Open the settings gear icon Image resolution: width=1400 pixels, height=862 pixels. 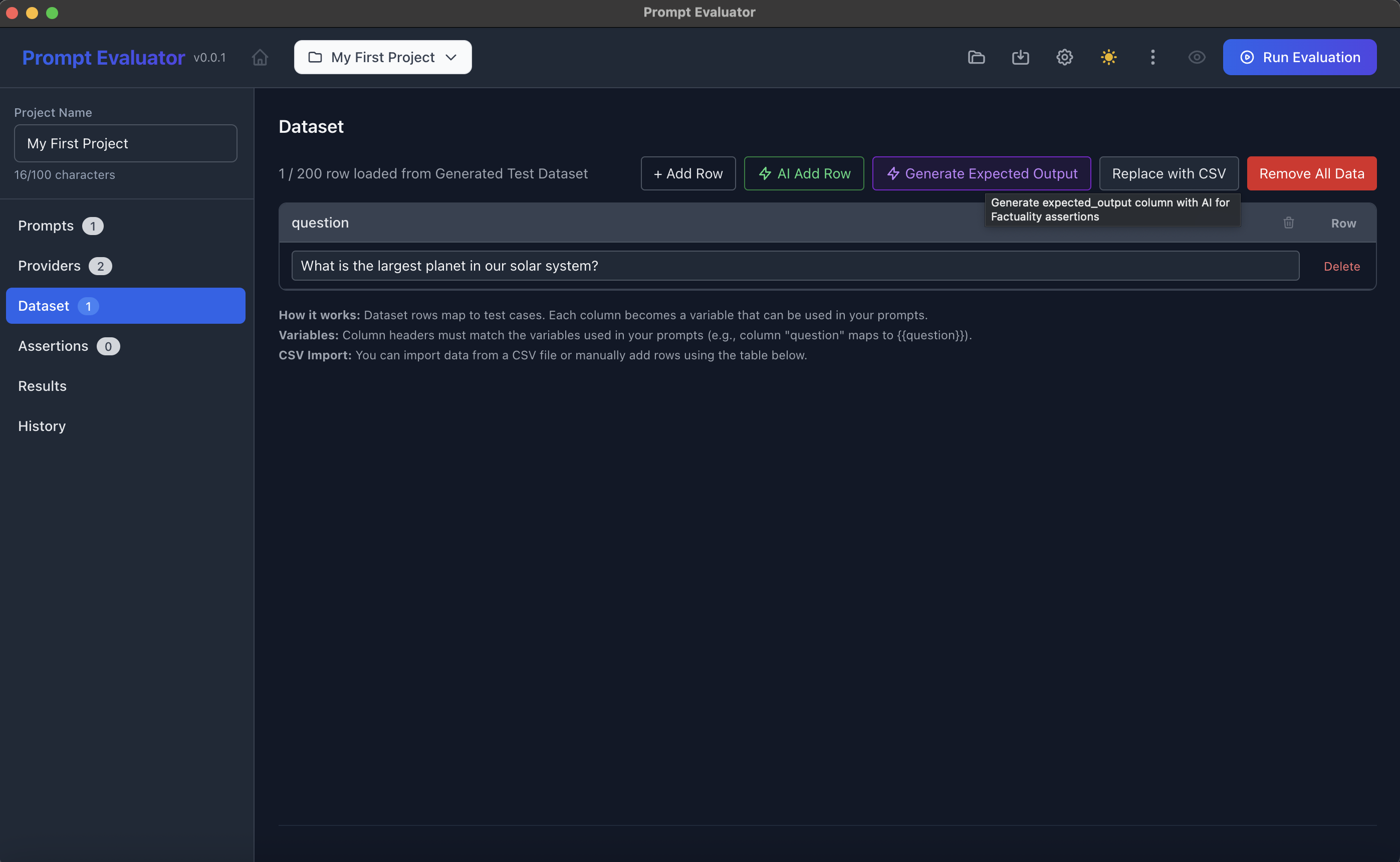1064,57
